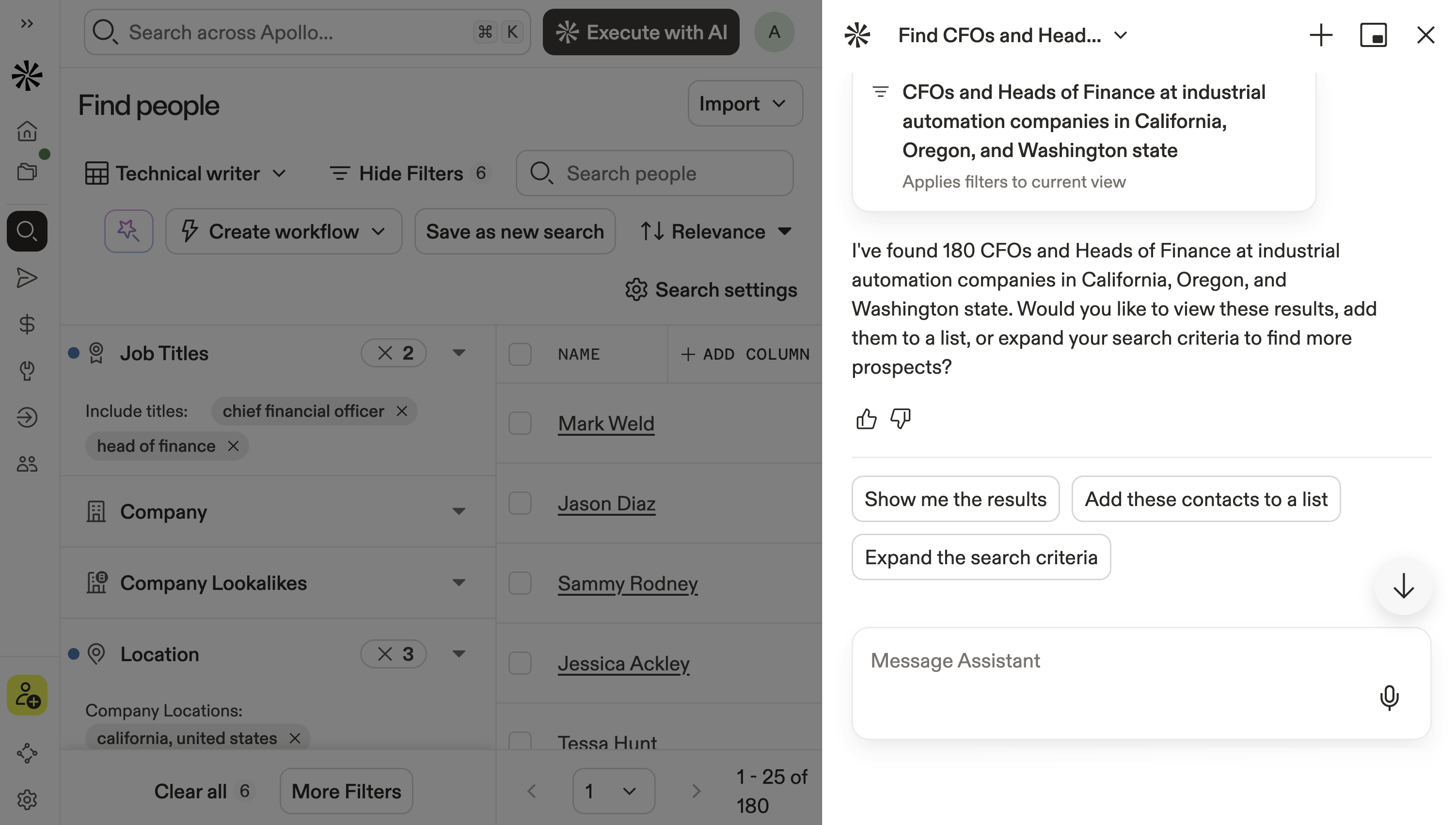Tick the select-all checkbox beside NAME header

[520, 354]
